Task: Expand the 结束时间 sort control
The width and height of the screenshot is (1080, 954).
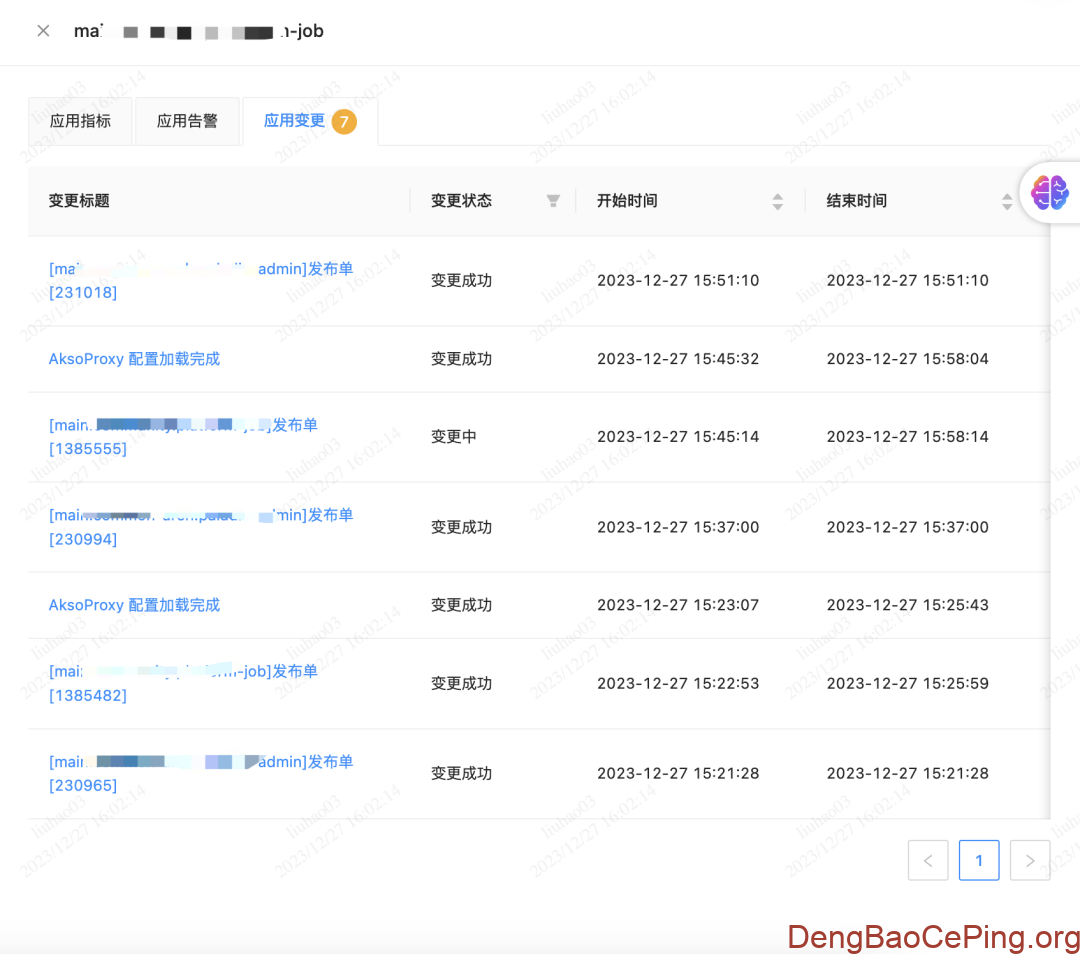Action: point(1007,200)
